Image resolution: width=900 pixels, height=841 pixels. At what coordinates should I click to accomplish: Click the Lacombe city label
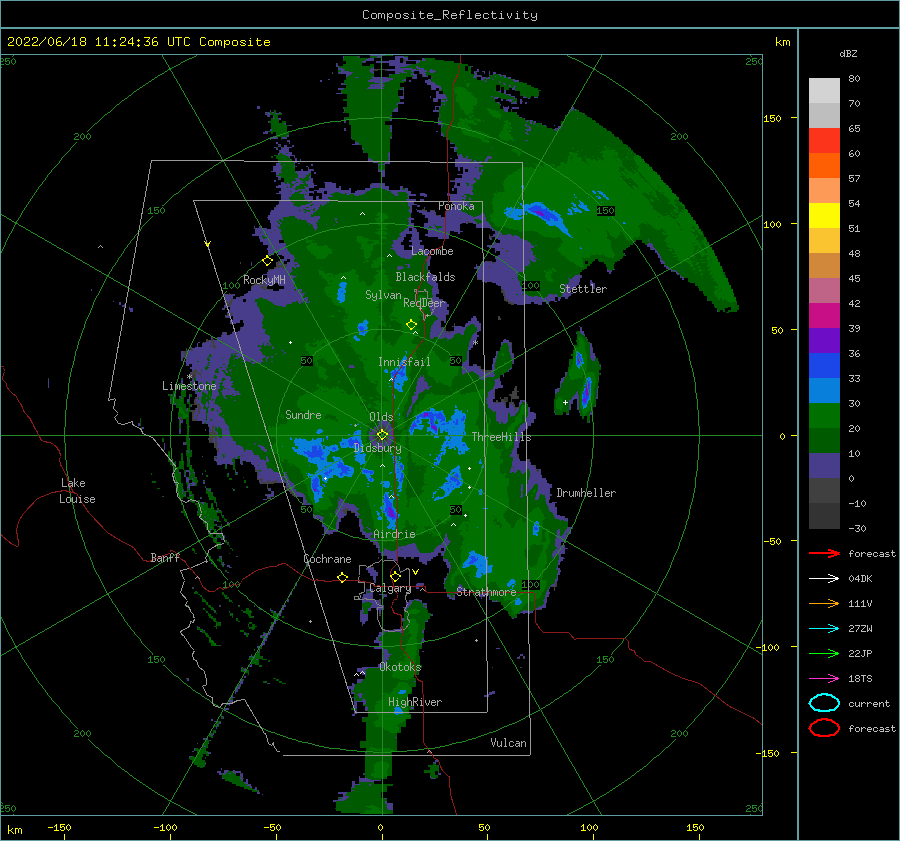pos(432,251)
